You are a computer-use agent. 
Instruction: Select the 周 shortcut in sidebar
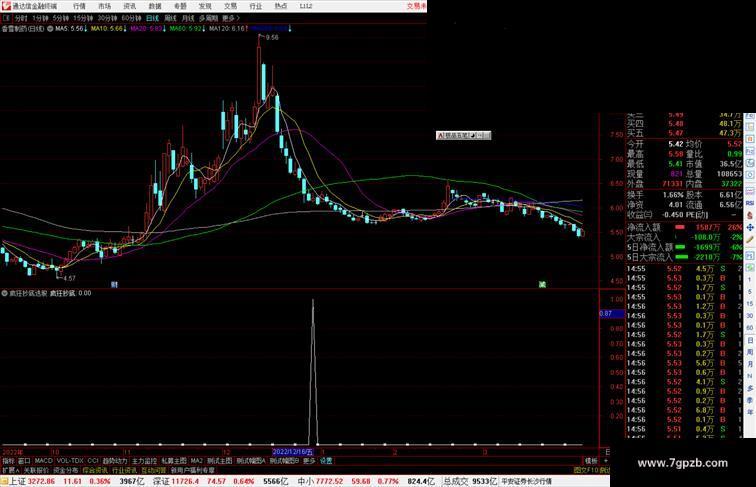click(750, 352)
